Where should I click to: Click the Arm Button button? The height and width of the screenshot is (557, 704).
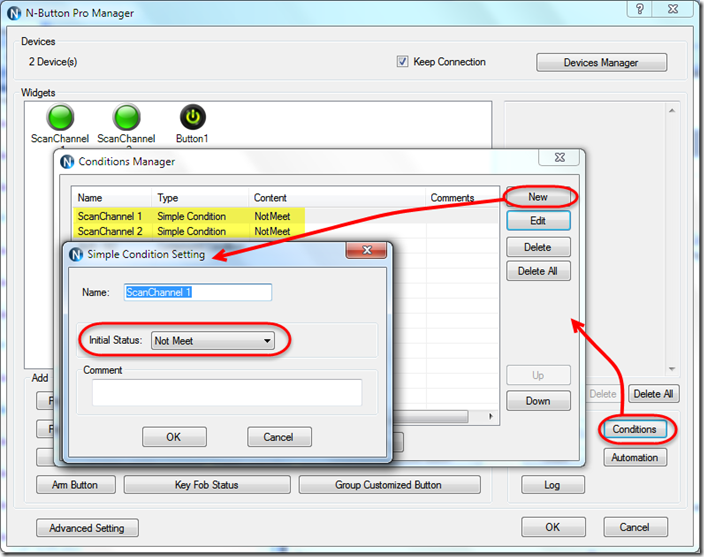click(x=75, y=485)
